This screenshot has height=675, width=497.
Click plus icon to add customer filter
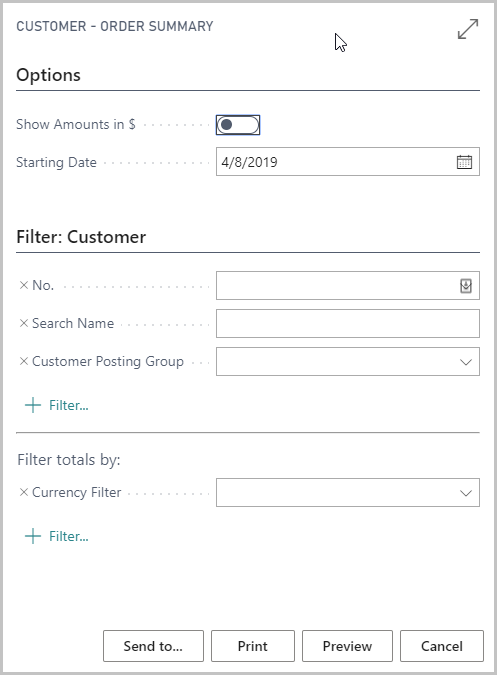coord(33,405)
